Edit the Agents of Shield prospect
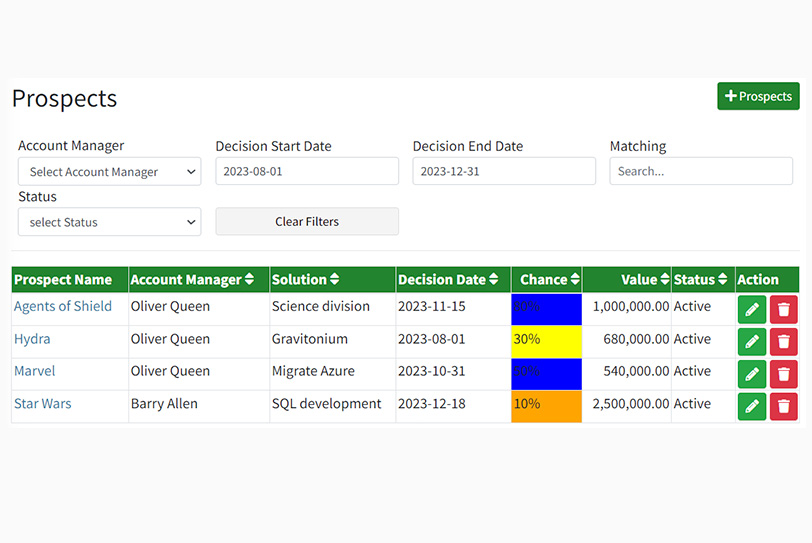Screen dimensions: 812x543 (x=752, y=309)
